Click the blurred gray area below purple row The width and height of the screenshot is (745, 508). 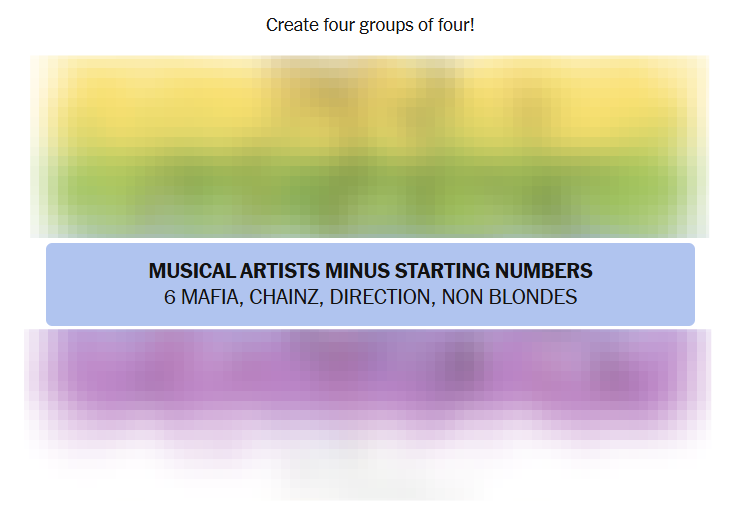(x=370, y=470)
